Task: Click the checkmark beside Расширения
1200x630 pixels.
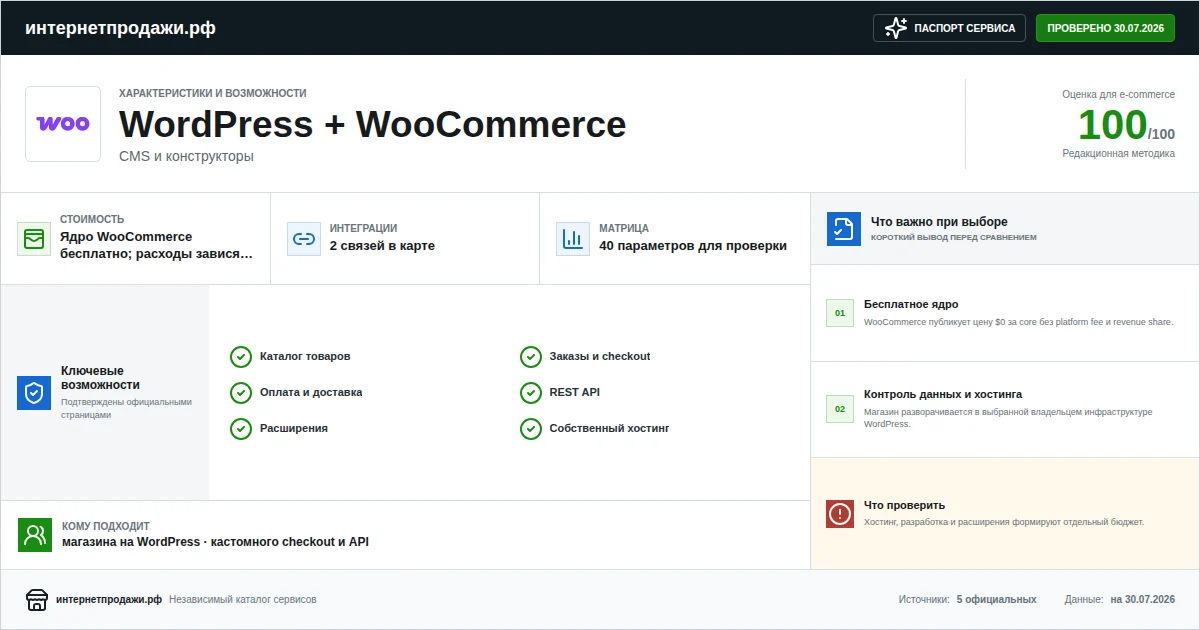Action: pos(241,429)
